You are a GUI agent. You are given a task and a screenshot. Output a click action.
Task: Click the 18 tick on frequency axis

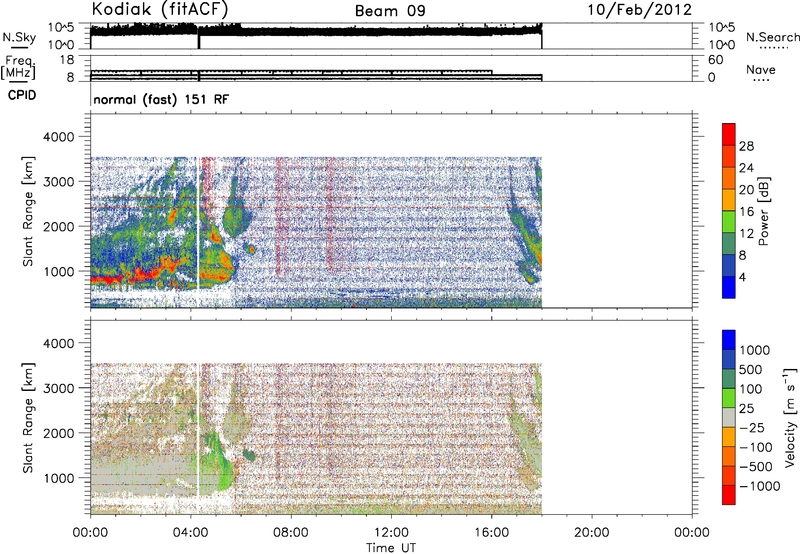click(67, 60)
